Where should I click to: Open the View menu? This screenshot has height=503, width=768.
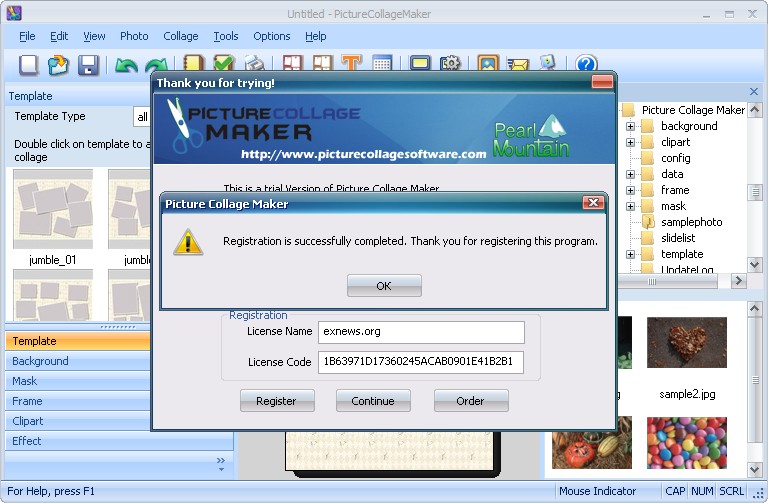[94, 36]
